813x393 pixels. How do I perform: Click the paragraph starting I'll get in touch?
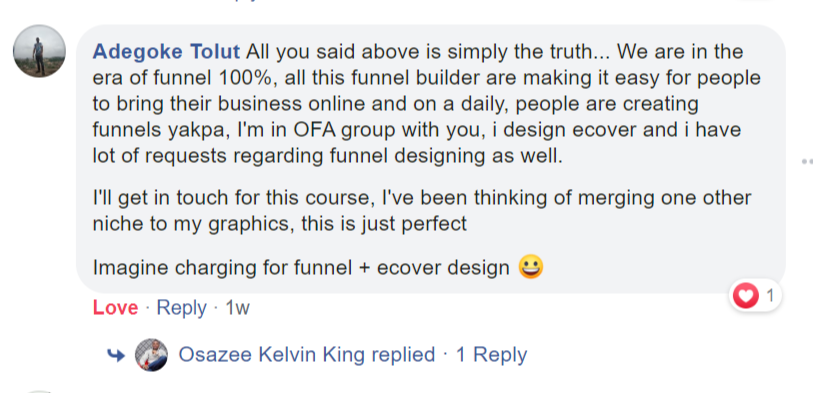click(422, 210)
